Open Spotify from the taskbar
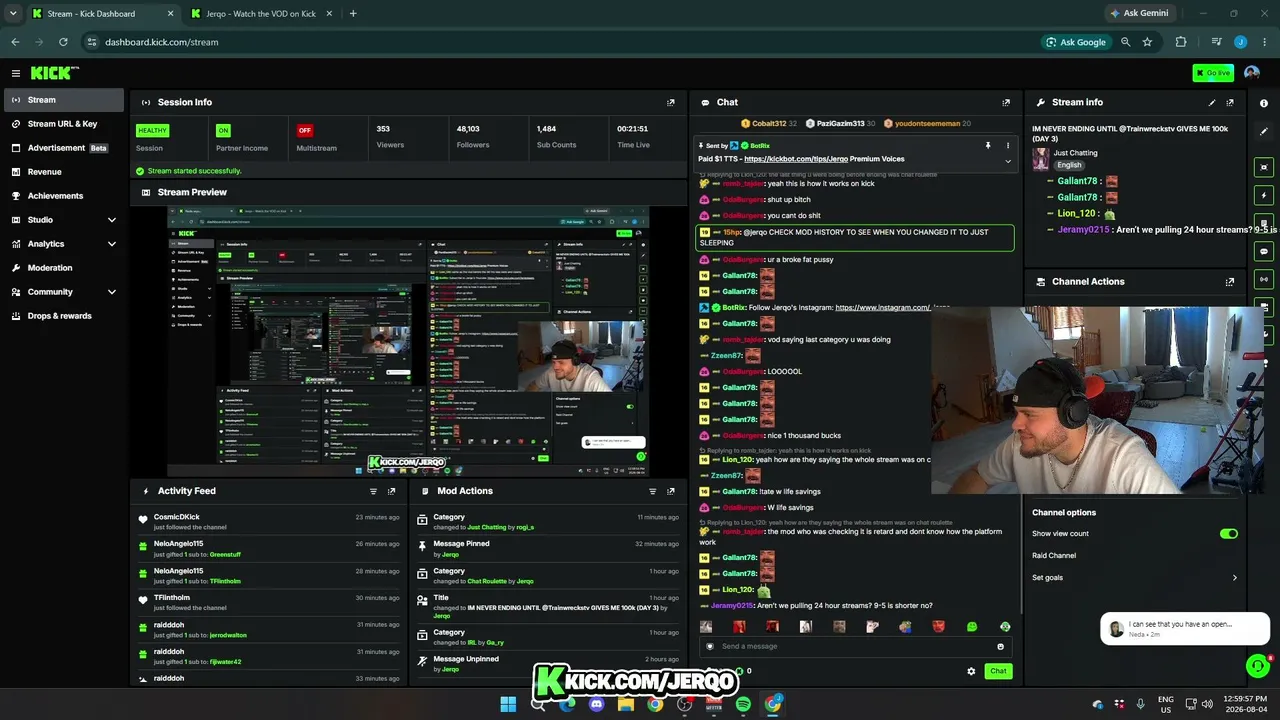The image size is (1280, 720). point(743,704)
